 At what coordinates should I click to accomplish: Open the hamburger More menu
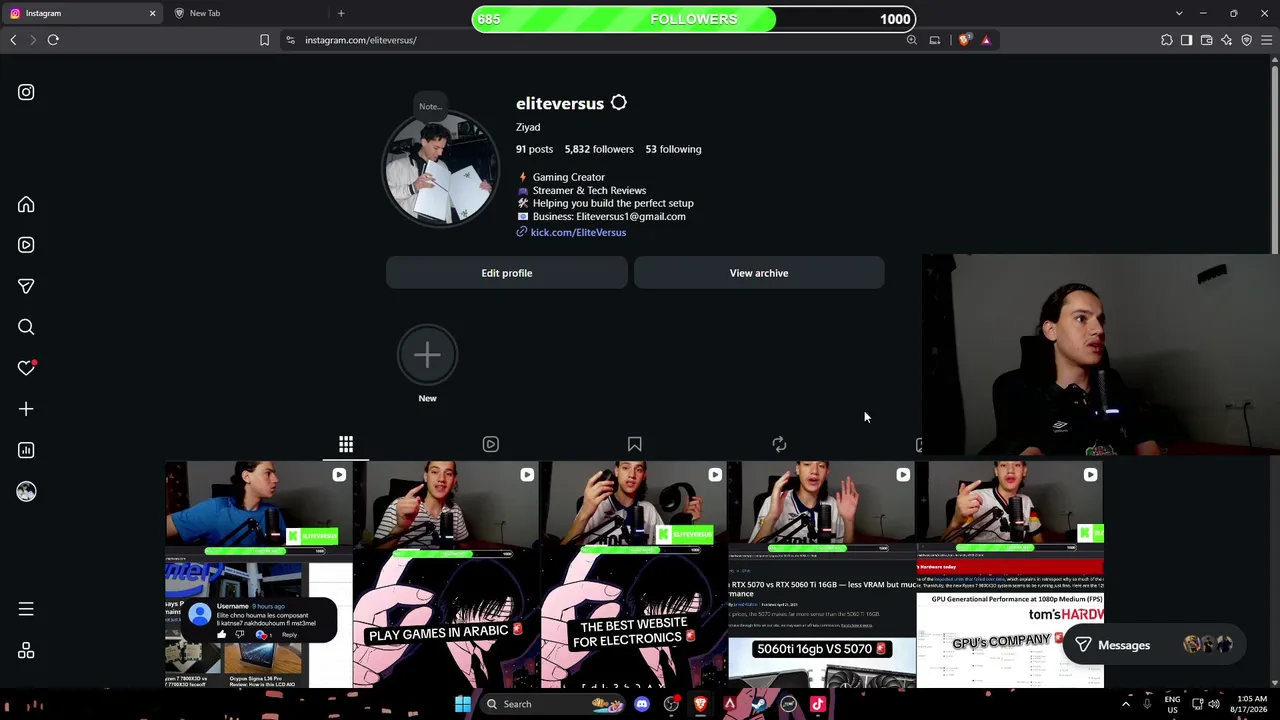pyautogui.click(x=26, y=609)
